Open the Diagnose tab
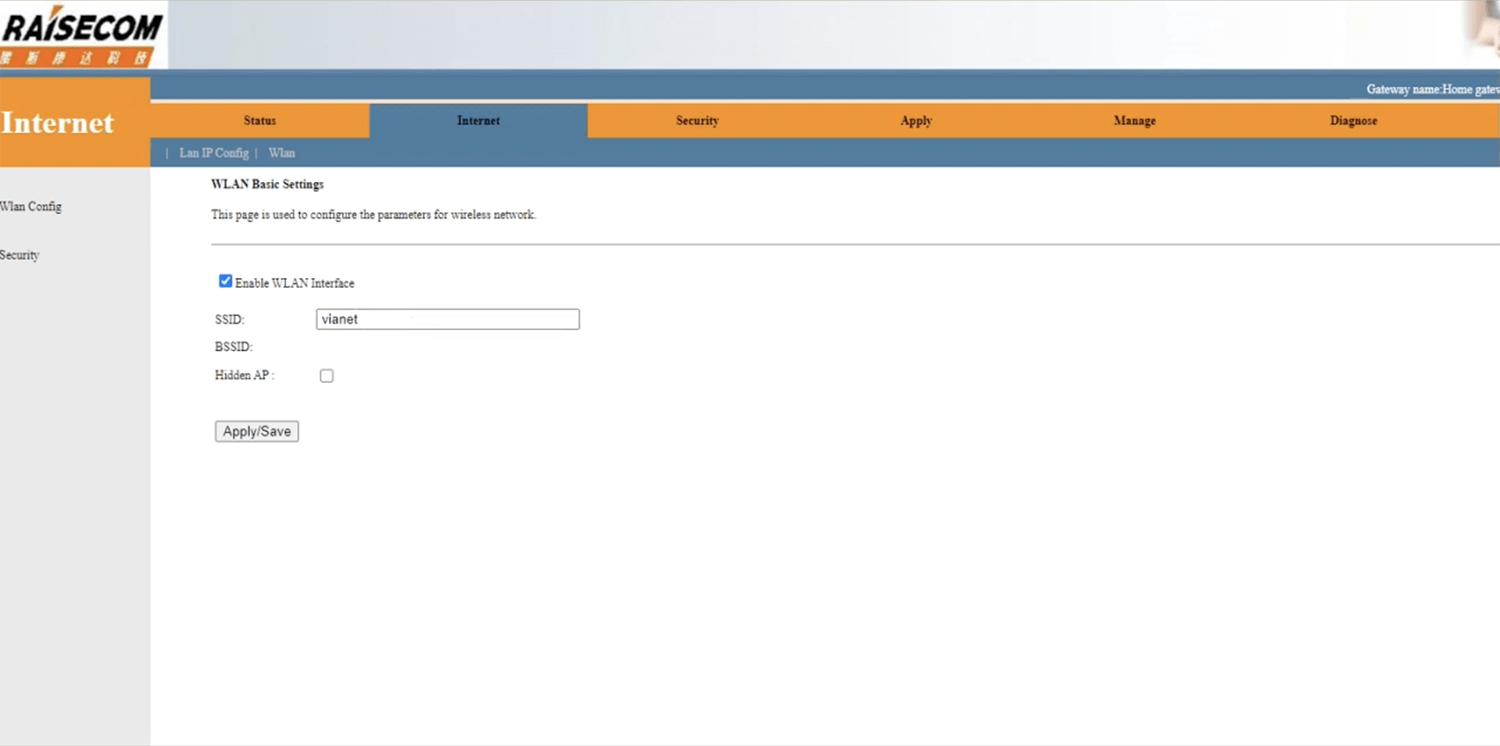This screenshot has height=746, width=1500. tap(1353, 121)
